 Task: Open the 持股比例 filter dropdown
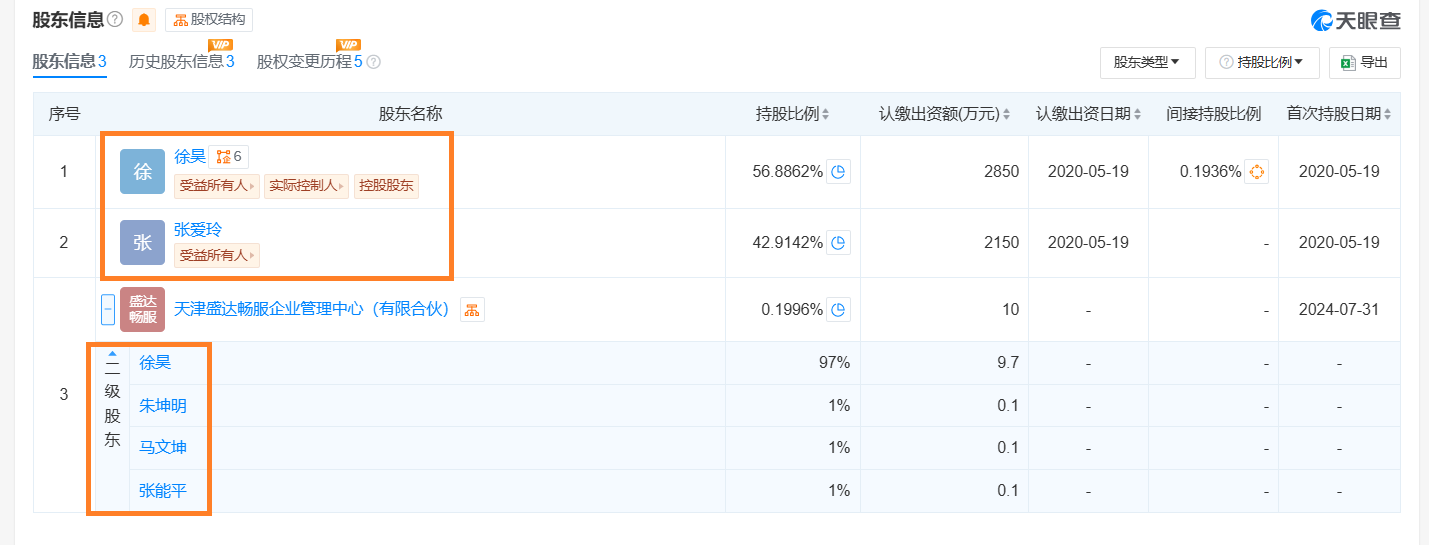[x=1262, y=62]
